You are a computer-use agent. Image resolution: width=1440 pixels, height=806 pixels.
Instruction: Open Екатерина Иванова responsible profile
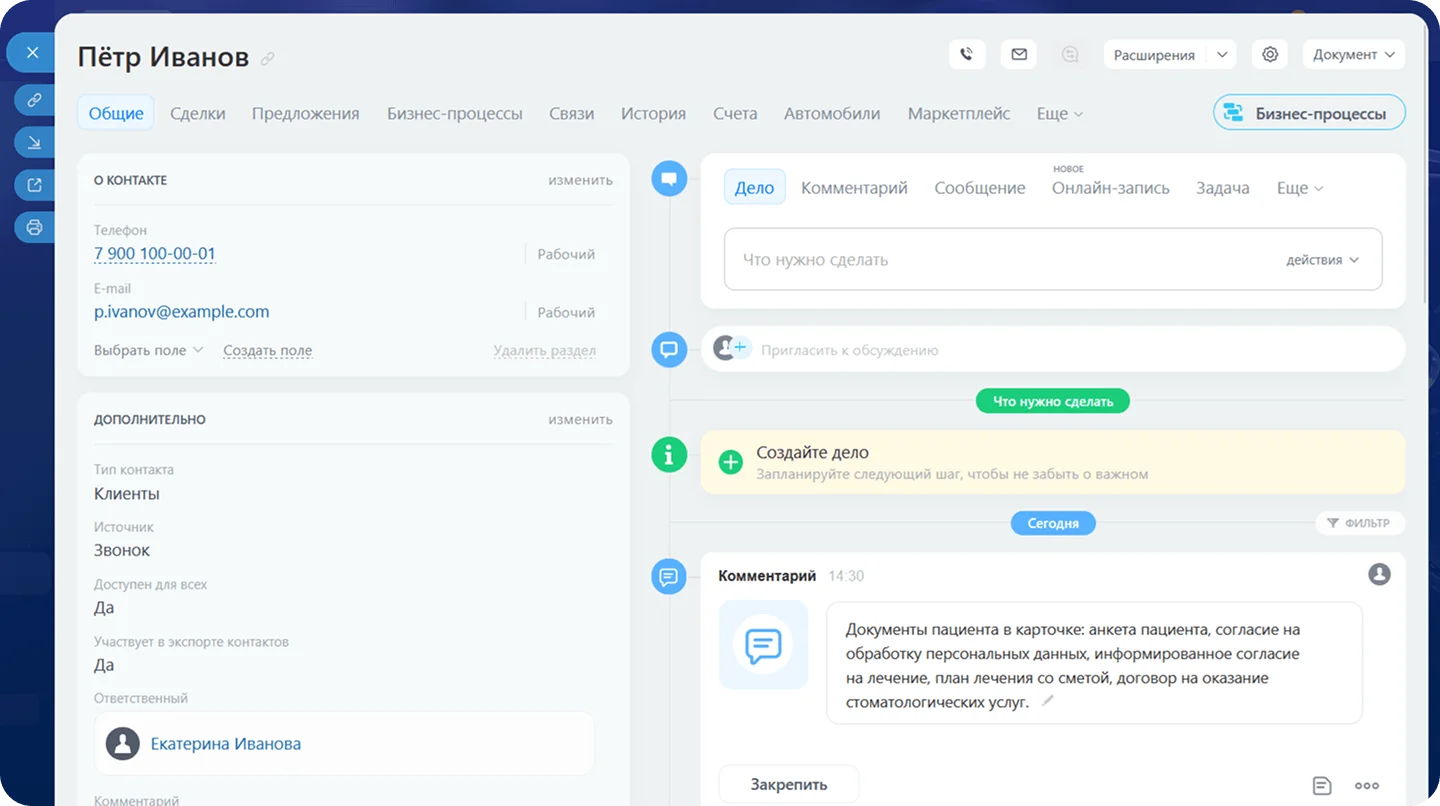(x=226, y=744)
